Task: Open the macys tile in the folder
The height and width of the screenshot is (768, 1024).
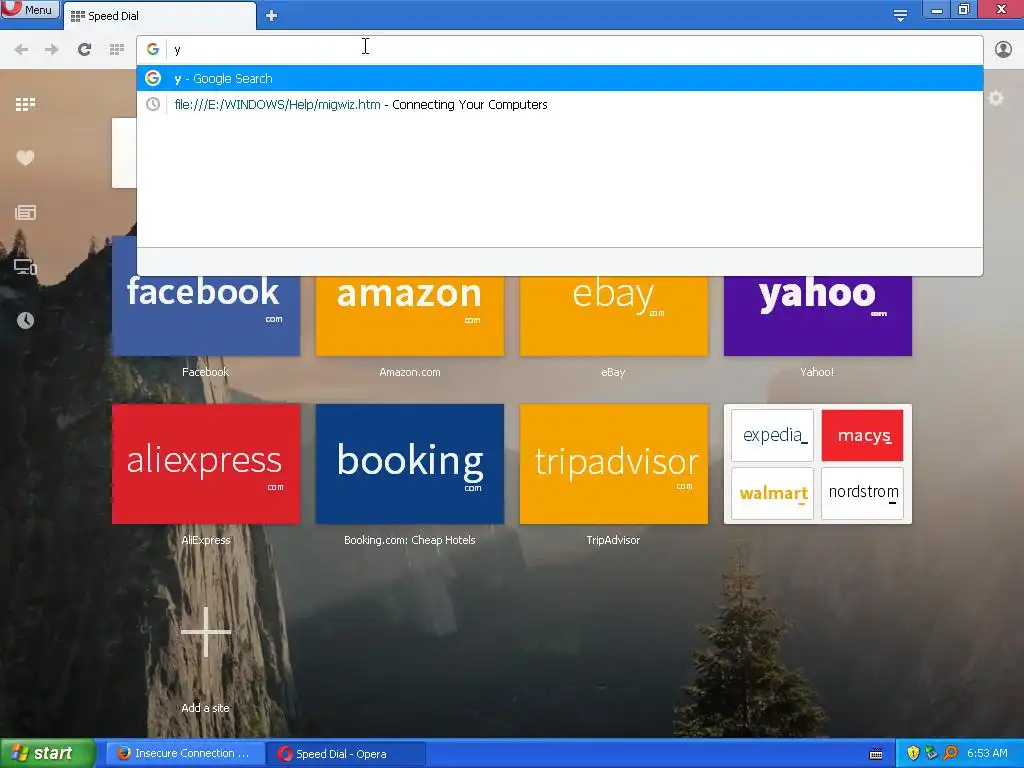Action: pos(862,436)
